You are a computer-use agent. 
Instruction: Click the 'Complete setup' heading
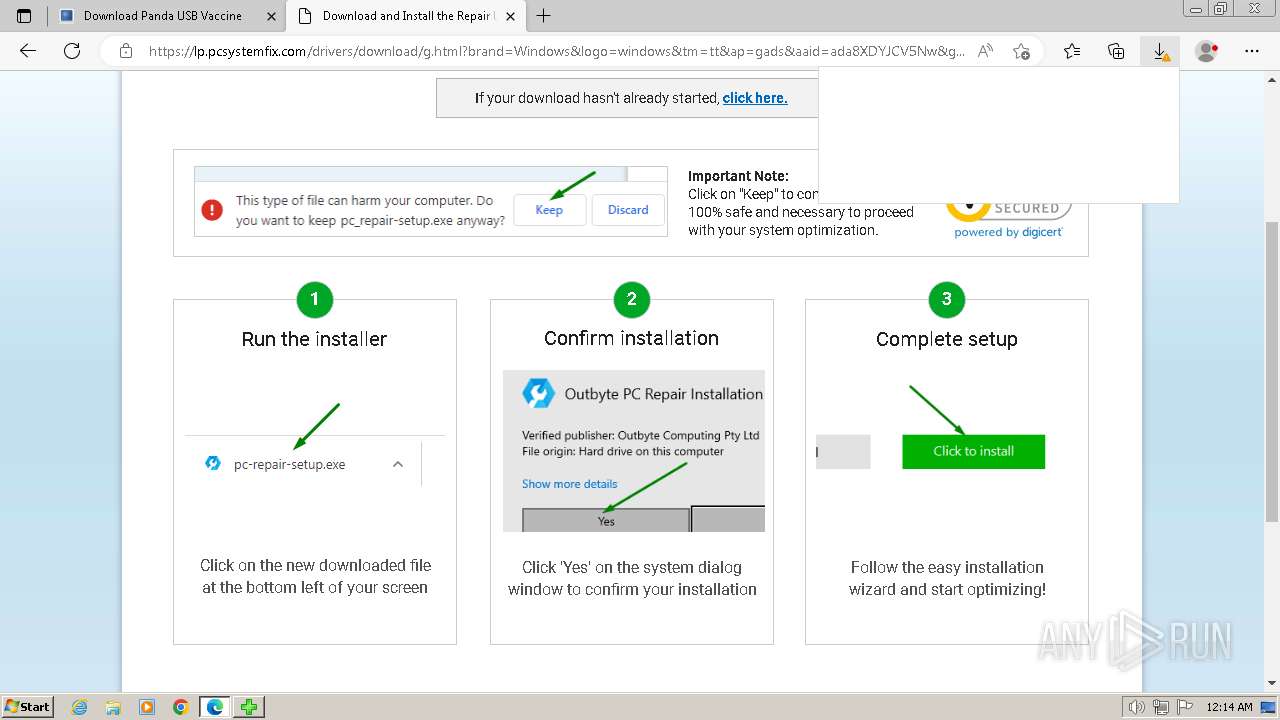[x=946, y=339]
